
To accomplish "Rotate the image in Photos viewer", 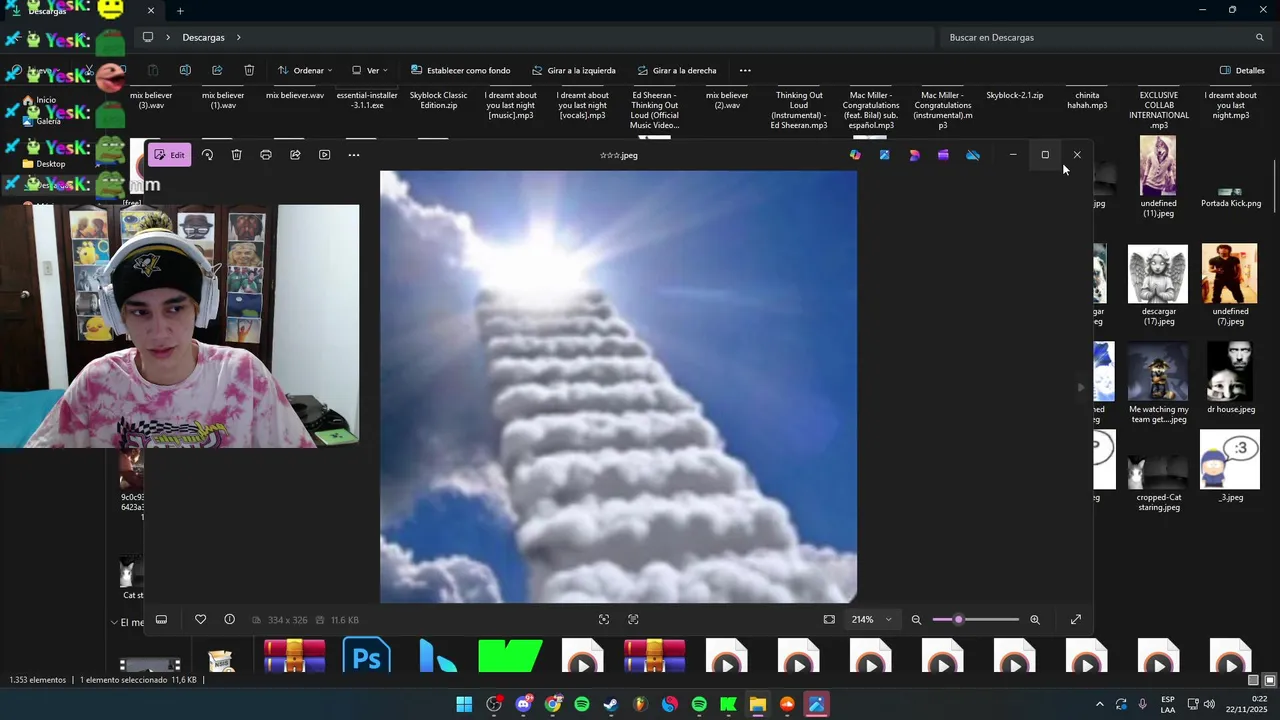I will [207, 155].
